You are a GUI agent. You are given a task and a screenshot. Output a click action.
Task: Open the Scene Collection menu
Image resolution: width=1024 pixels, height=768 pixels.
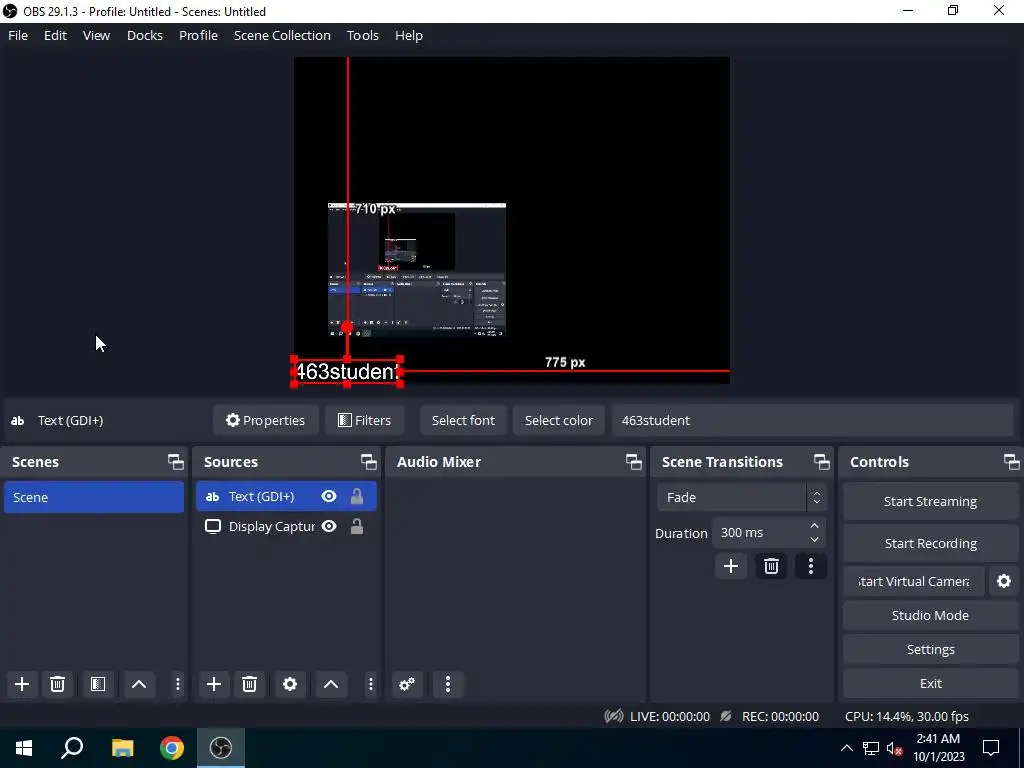point(282,35)
